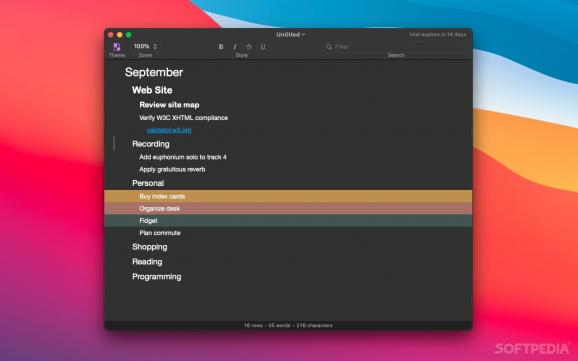Click the handle beside Recording row
This screenshot has width=578, height=361.
coord(114,143)
